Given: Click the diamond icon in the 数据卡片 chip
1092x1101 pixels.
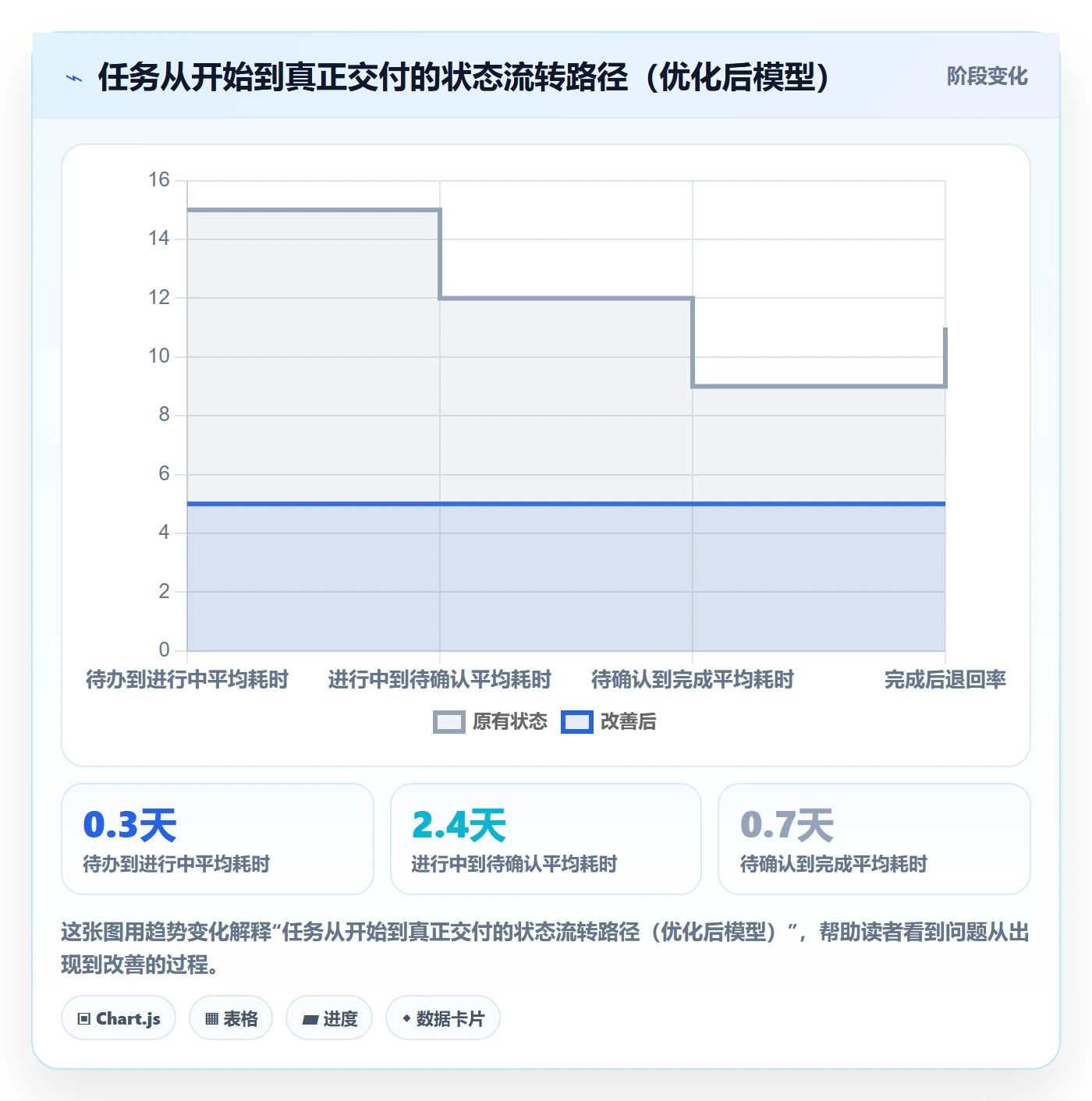Looking at the screenshot, I should pos(406,1018).
